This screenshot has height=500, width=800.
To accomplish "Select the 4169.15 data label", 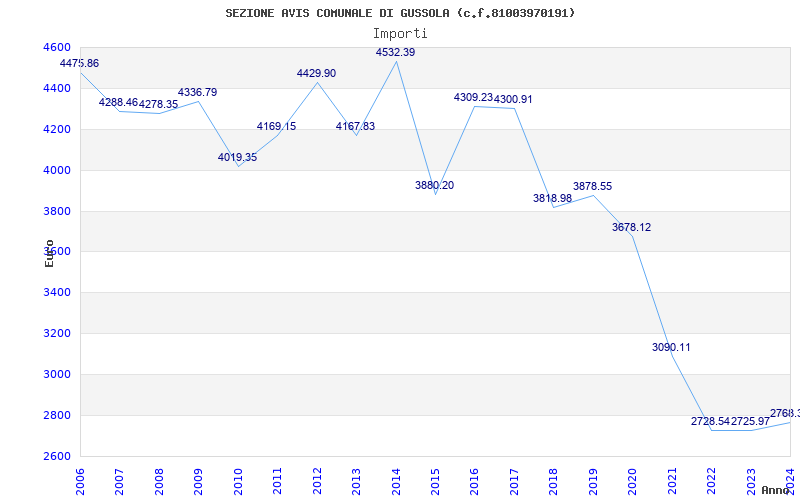I will point(277,127).
